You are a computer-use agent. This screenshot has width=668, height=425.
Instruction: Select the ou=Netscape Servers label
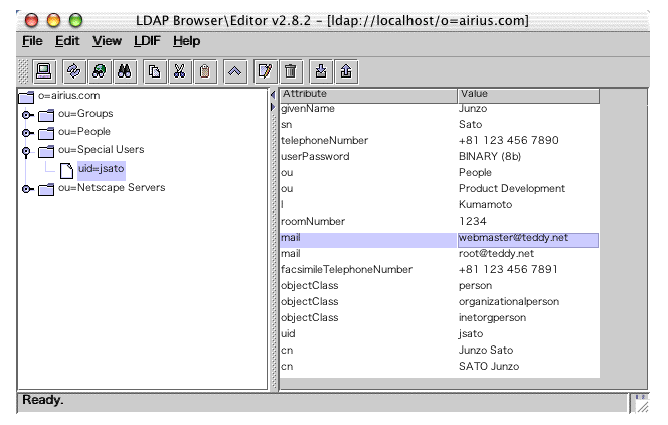(x=112, y=188)
